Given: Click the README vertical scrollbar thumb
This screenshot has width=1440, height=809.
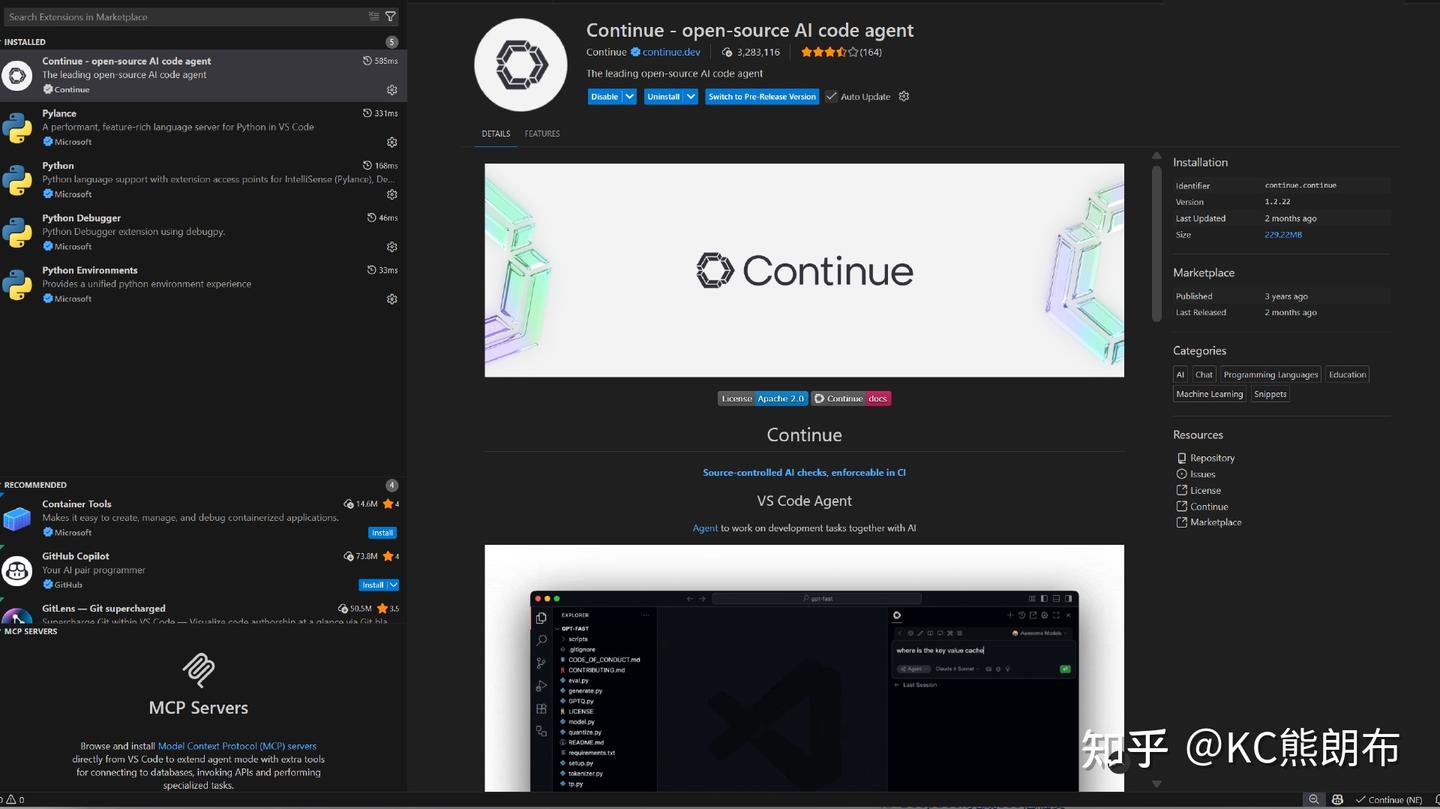Looking at the screenshot, I should coord(1157,243).
